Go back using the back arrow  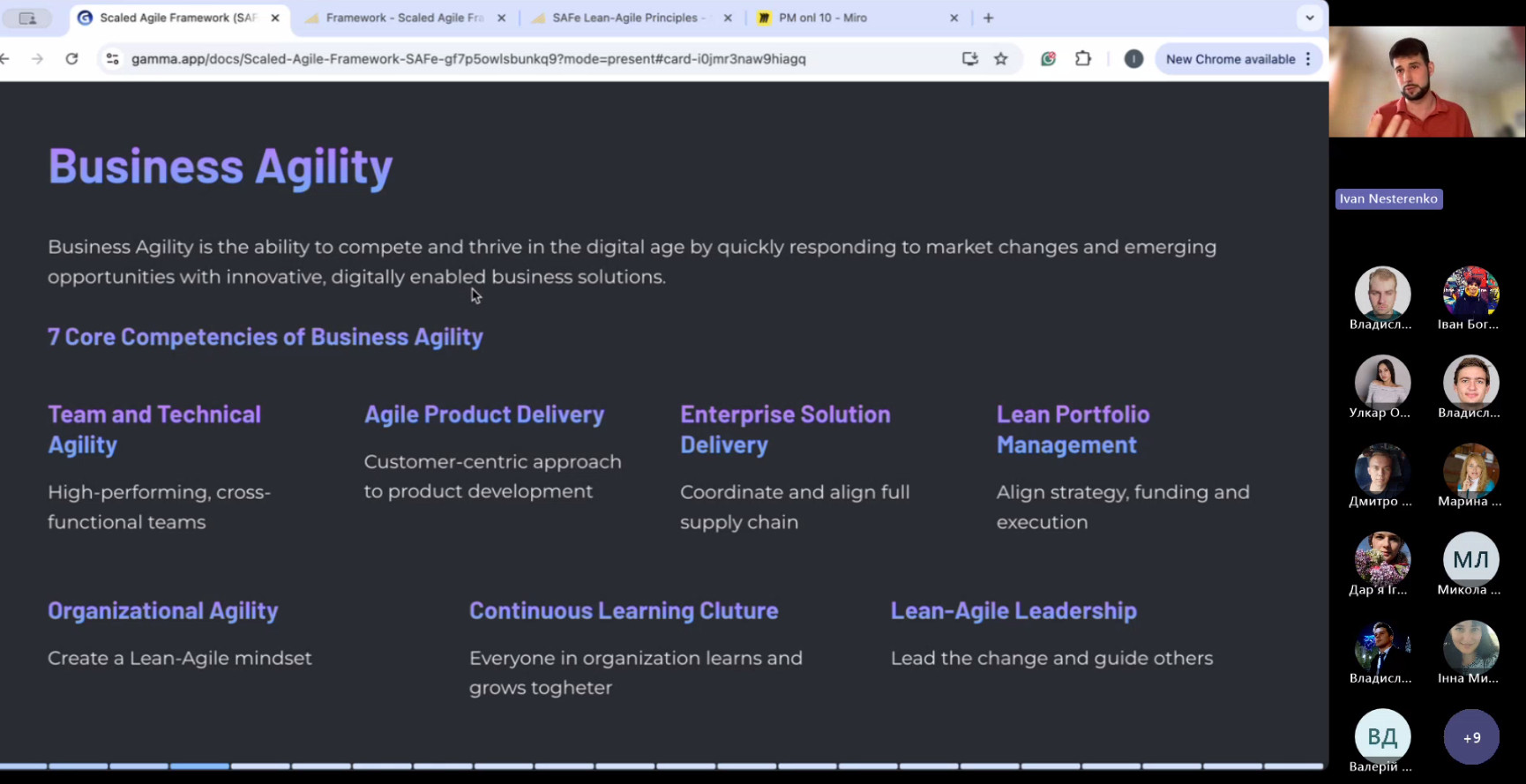(x=5, y=59)
